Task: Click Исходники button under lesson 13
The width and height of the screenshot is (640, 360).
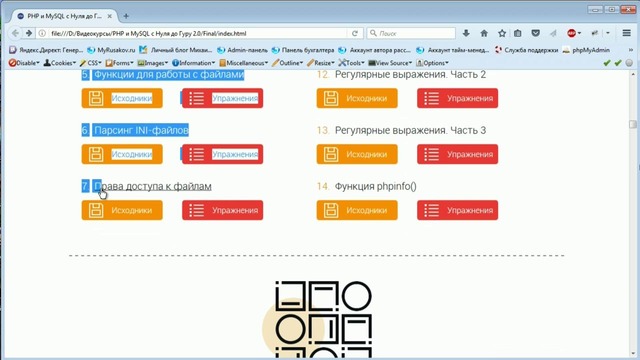Action: coord(357,154)
